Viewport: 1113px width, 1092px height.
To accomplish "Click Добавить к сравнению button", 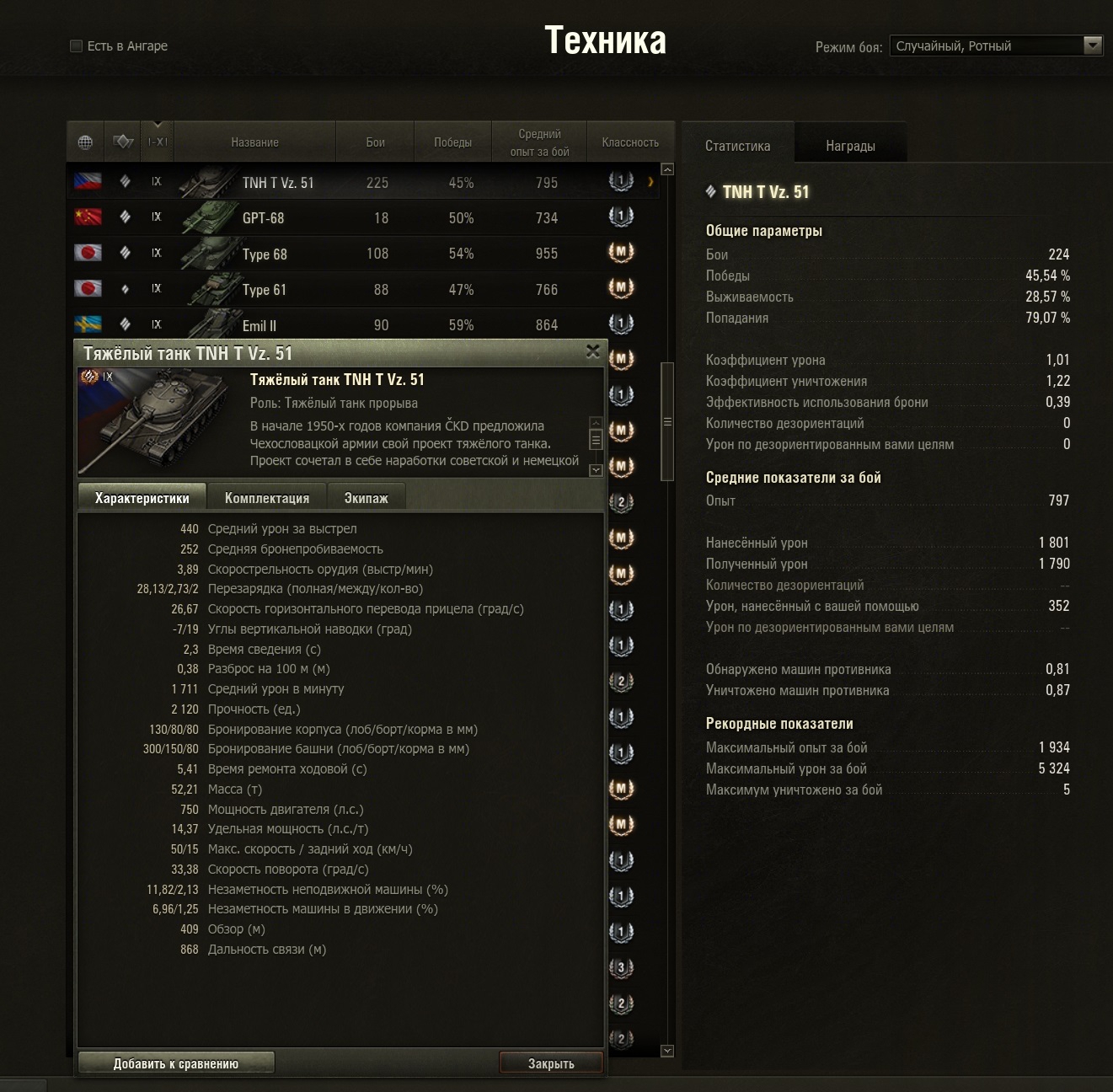I will [176, 1063].
